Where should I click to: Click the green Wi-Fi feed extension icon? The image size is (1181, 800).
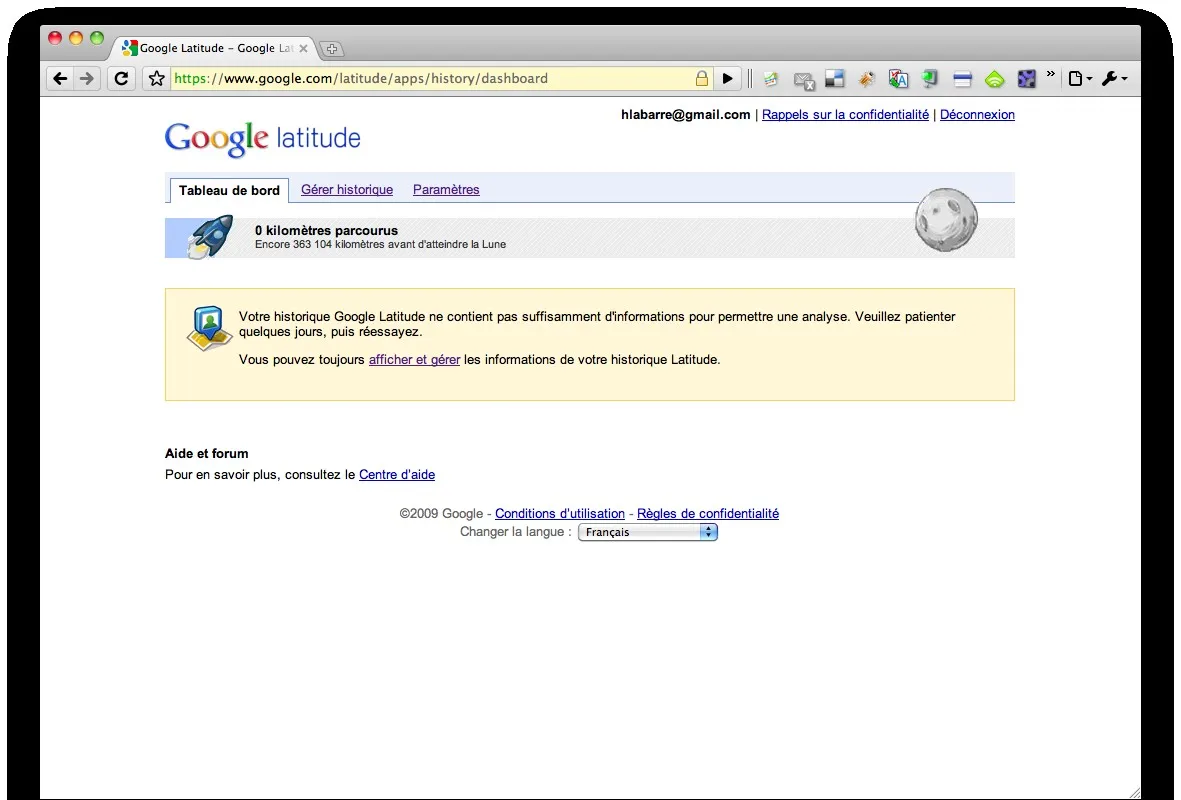[994, 78]
